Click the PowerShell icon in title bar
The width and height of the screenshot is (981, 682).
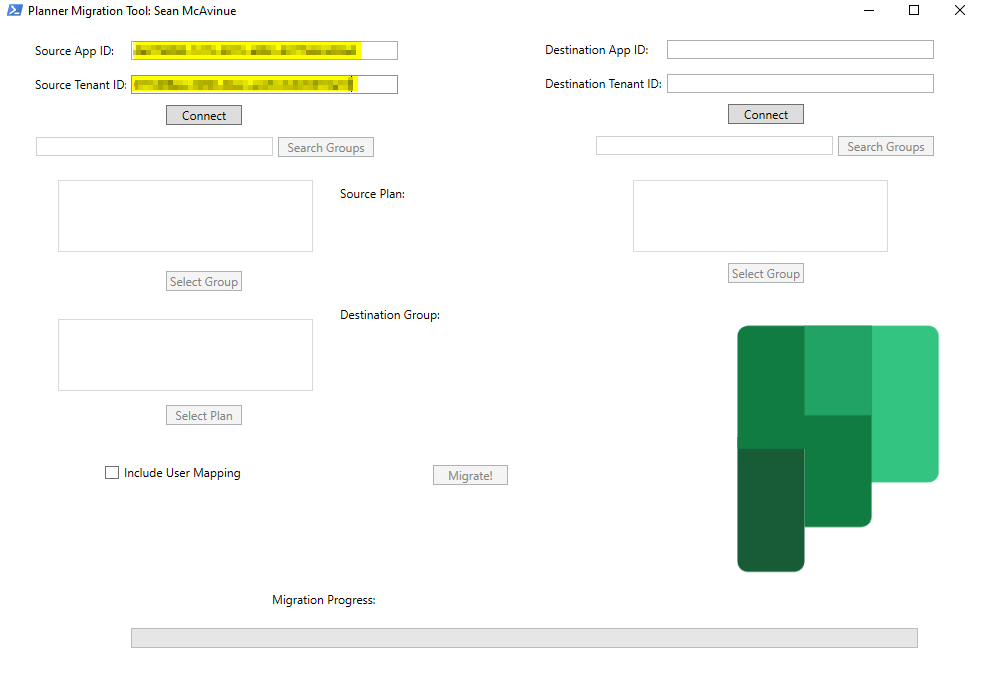coord(15,11)
